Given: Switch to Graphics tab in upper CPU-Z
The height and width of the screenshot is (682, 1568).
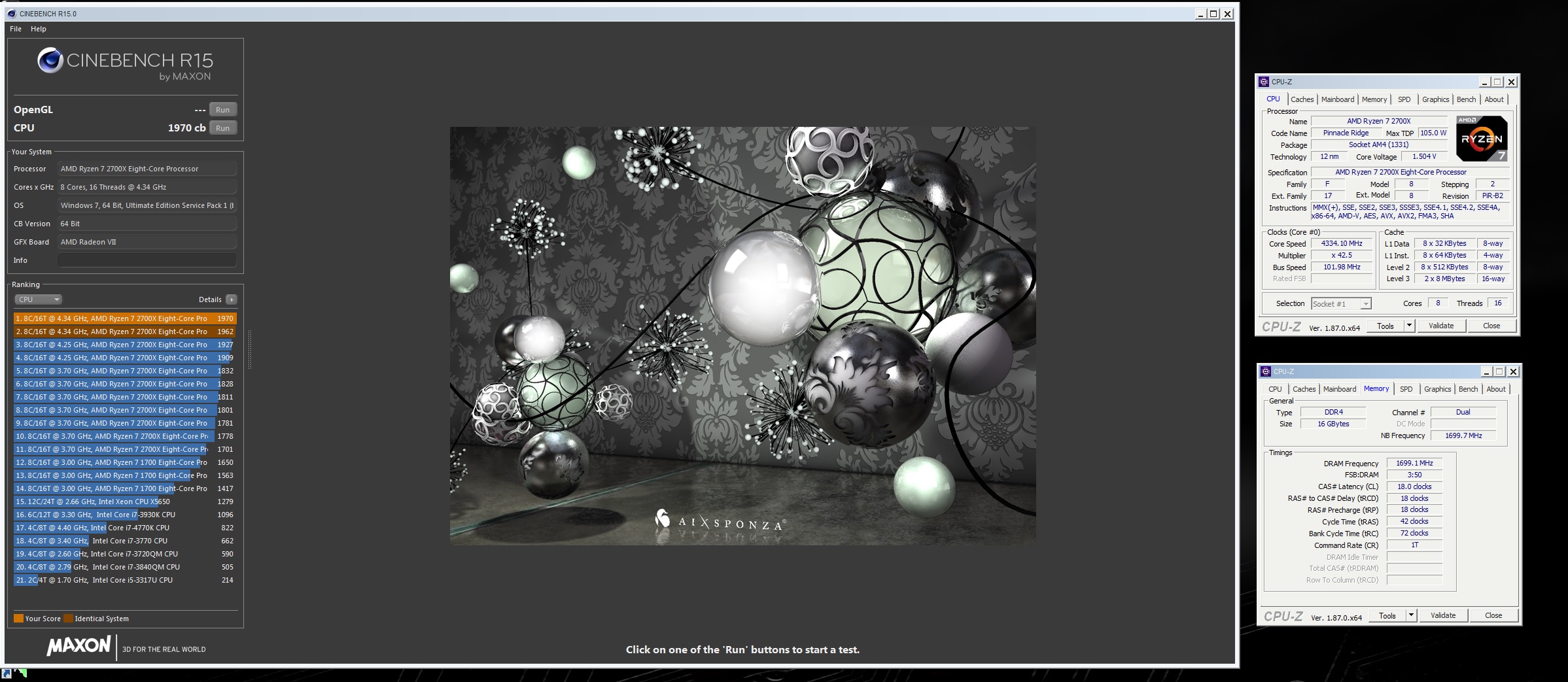Looking at the screenshot, I should tap(1435, 99).
